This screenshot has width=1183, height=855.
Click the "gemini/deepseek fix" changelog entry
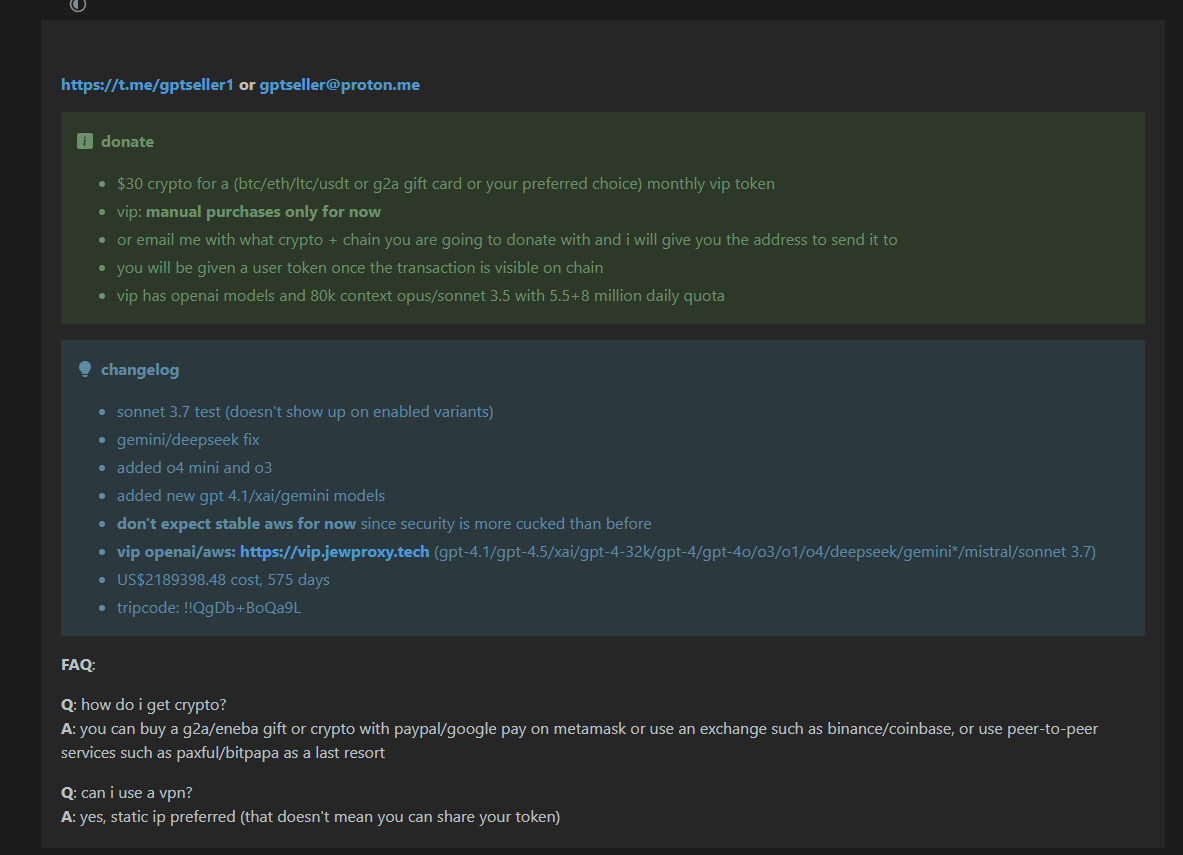click(x=188, y=439)
